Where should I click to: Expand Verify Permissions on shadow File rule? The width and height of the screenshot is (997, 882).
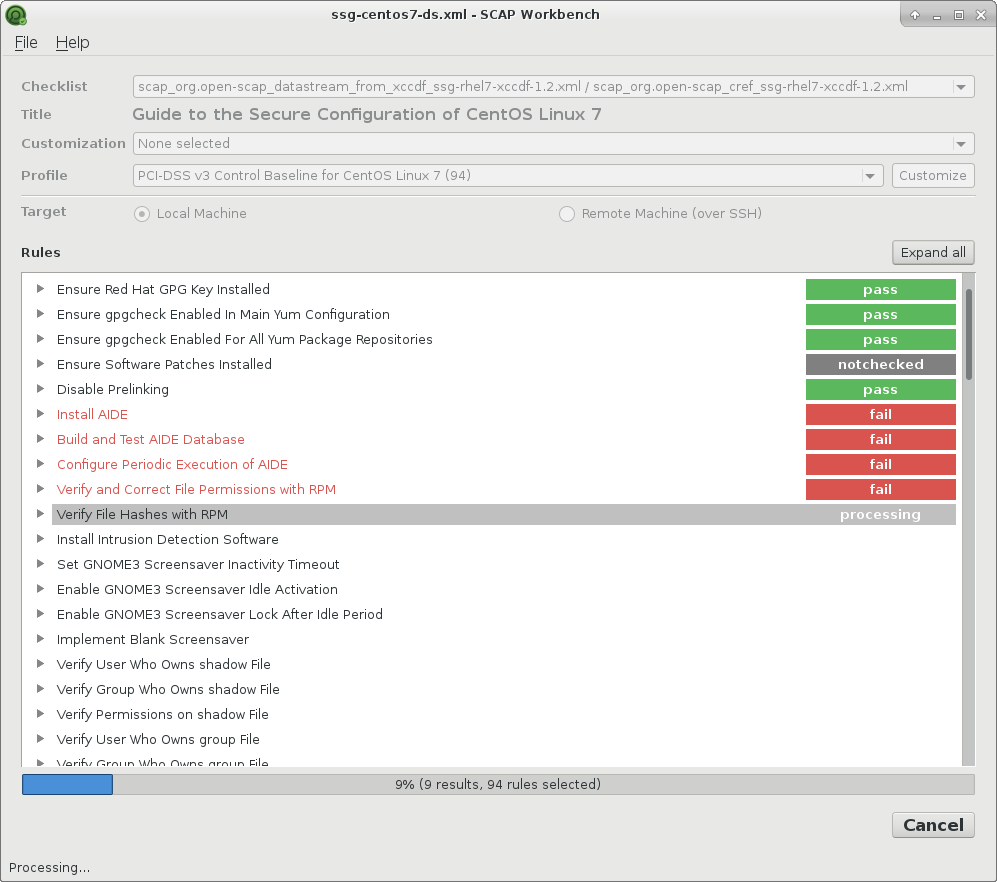(41, 714)
